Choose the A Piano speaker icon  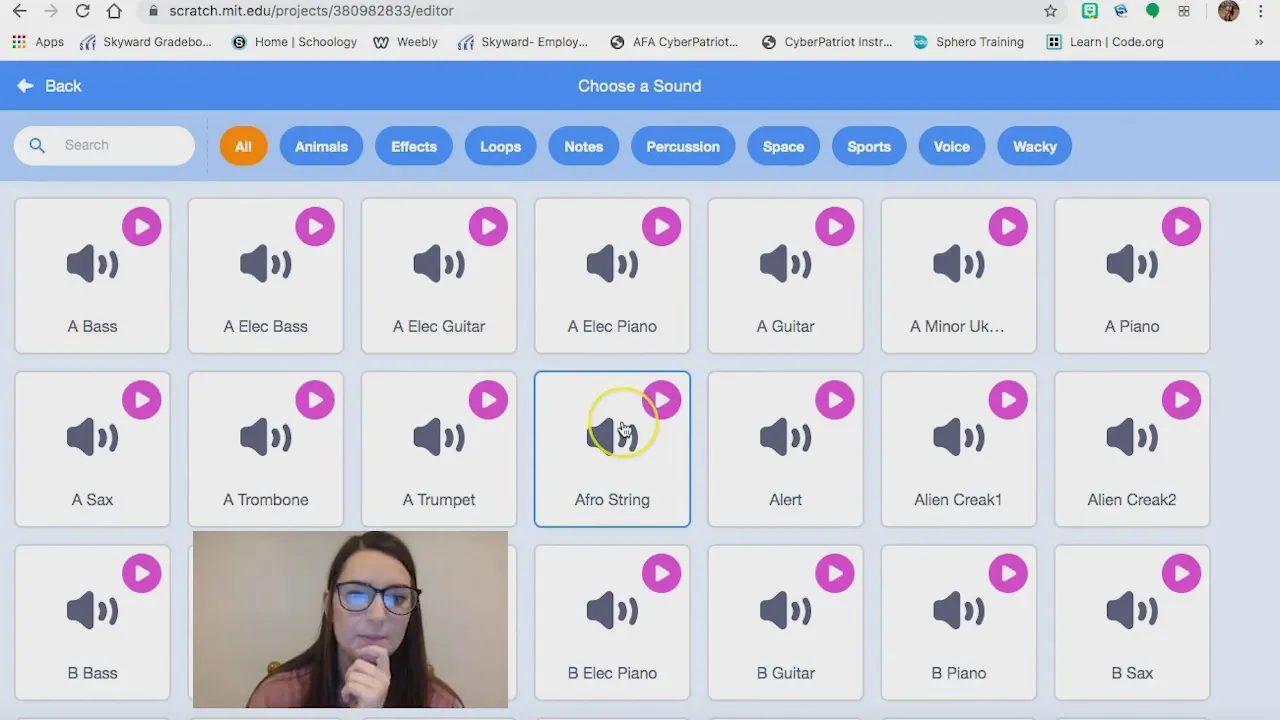point(1132,264)
